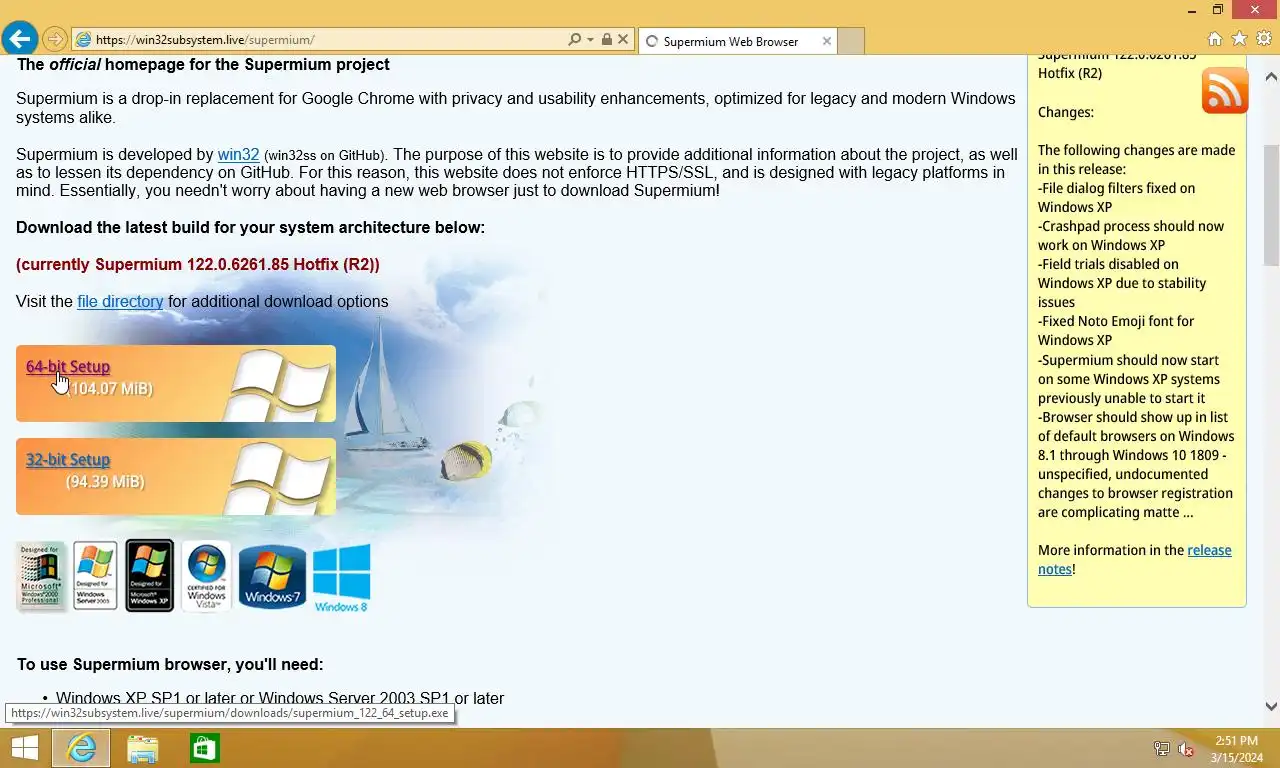
Task: Click the Windows 7 logo badge
Action: [x=272, y=577]
